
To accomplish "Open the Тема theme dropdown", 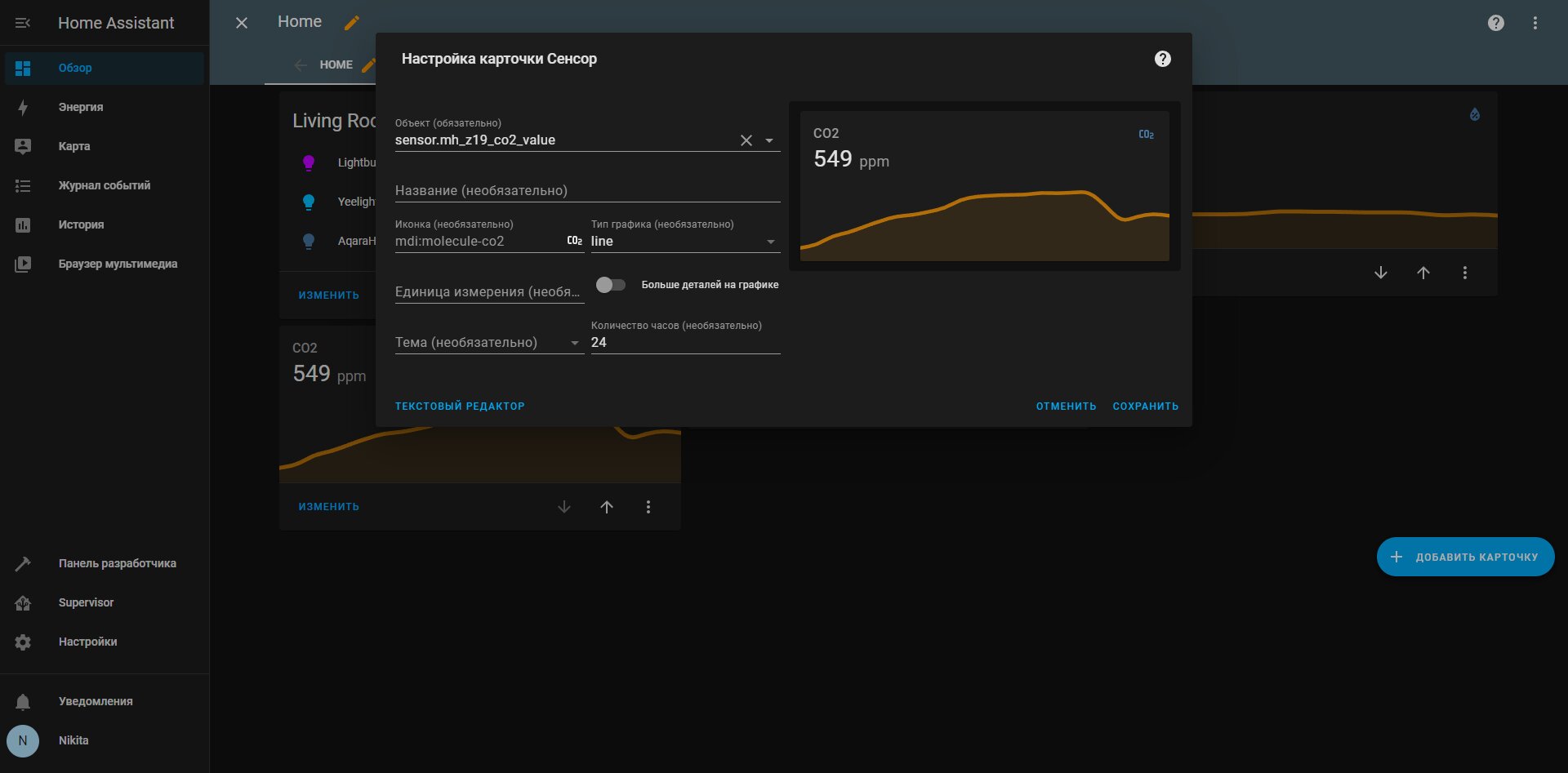I will 489,342.
